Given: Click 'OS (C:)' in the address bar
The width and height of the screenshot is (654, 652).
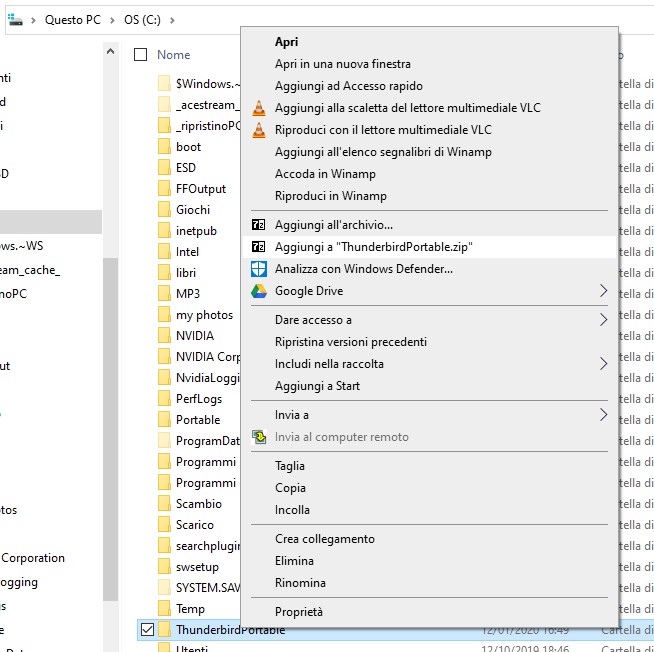Looking at the screenshot, I should (142, 20).
